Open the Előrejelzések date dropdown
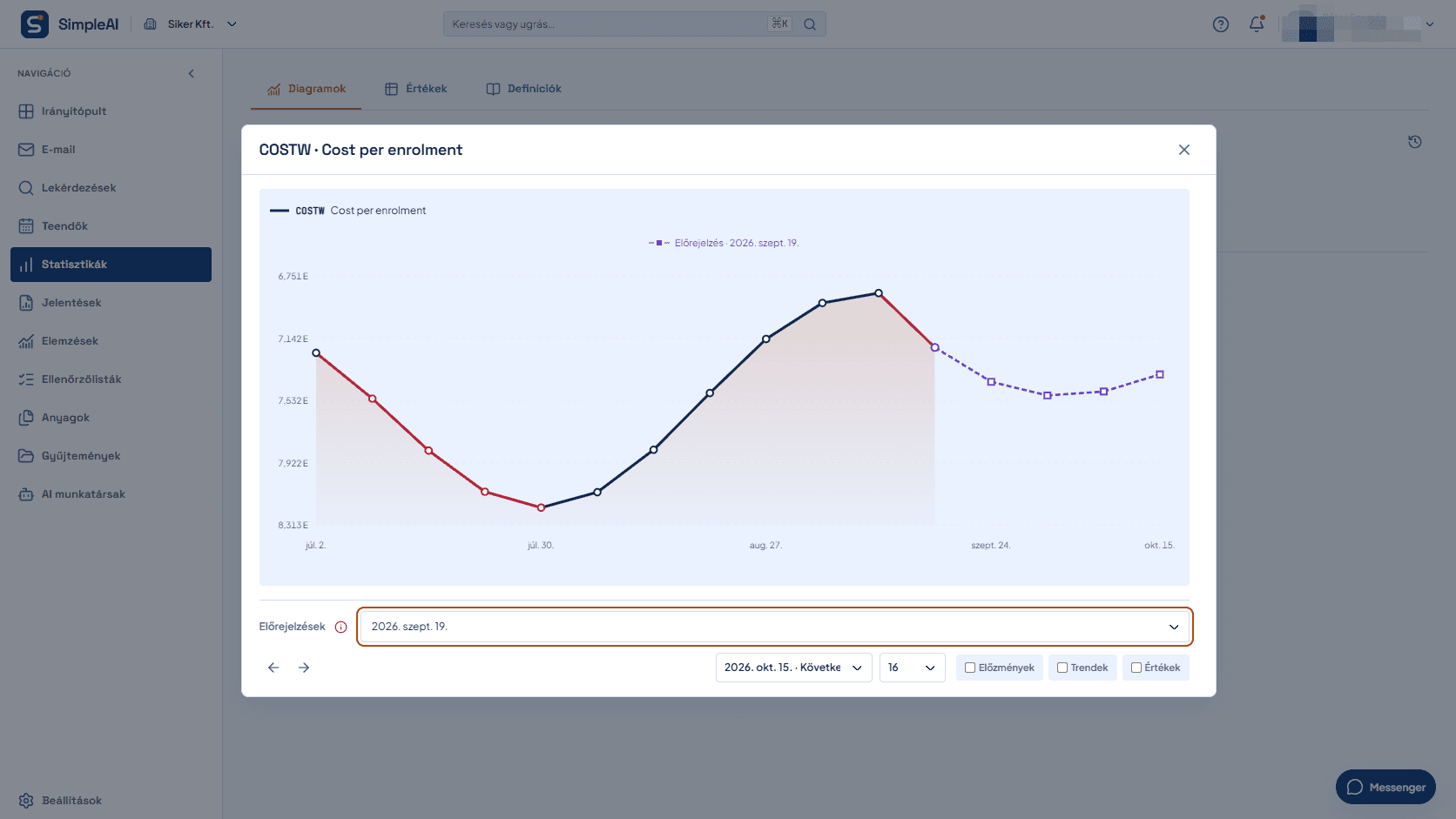Screen dimensions: 1456x819 pyautogui.click(x=774, y=627)
